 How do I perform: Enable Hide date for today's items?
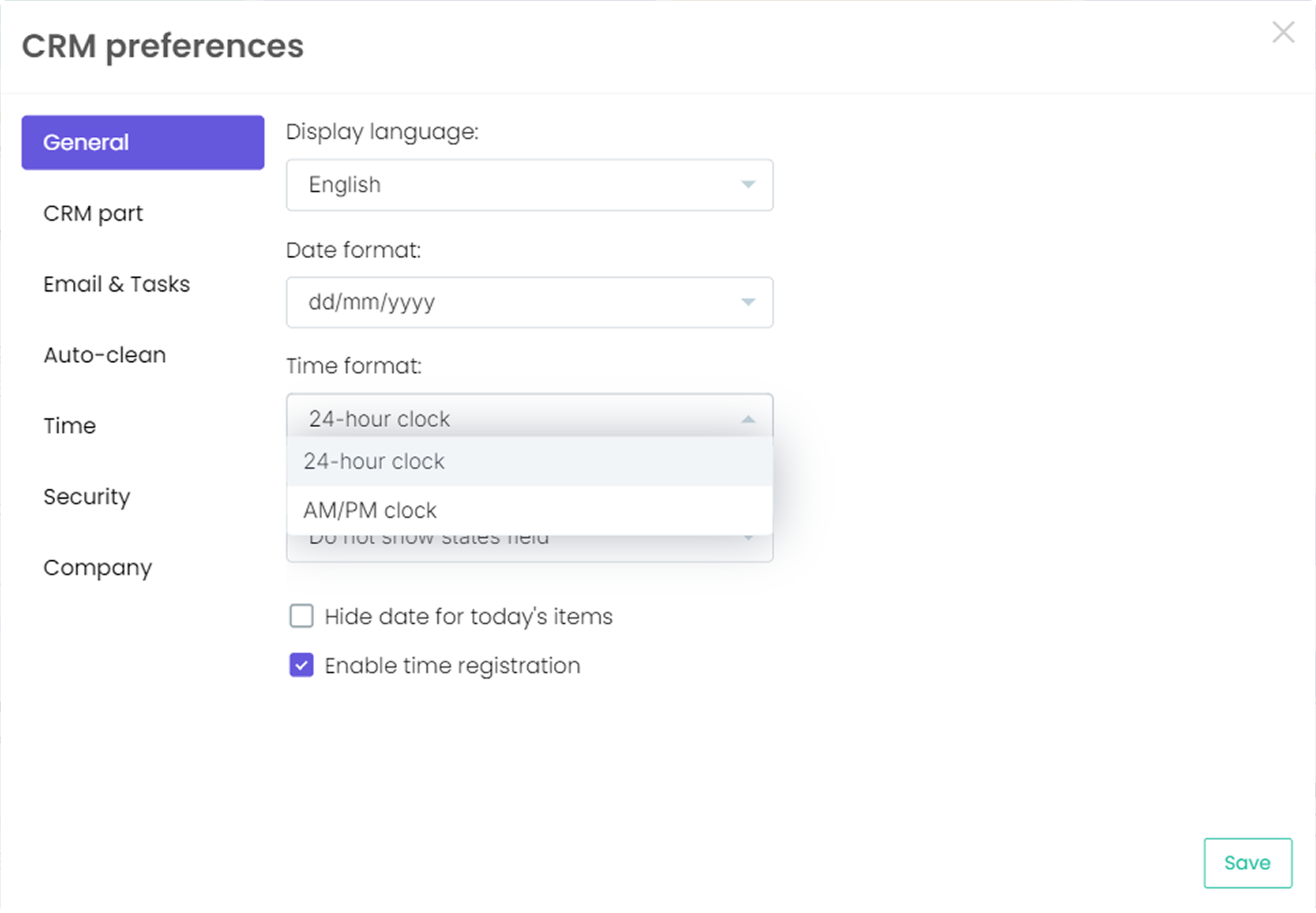[302, 616]
